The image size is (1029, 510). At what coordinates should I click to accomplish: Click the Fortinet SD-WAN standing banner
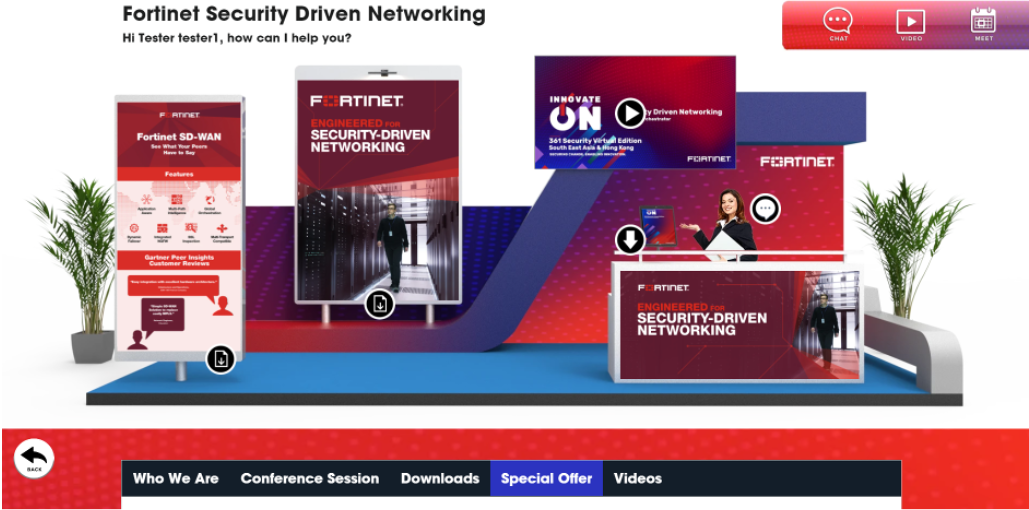180,228
